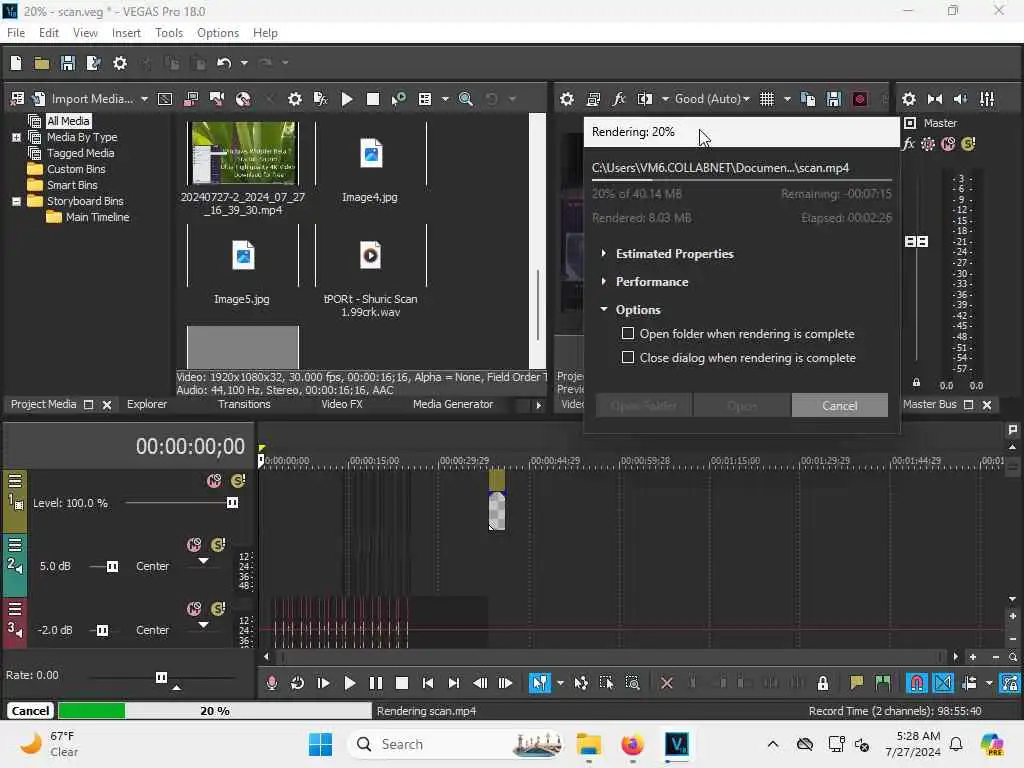Select Image4.jpg media item
1024x768 pixels.
click(x=370, y=155)
